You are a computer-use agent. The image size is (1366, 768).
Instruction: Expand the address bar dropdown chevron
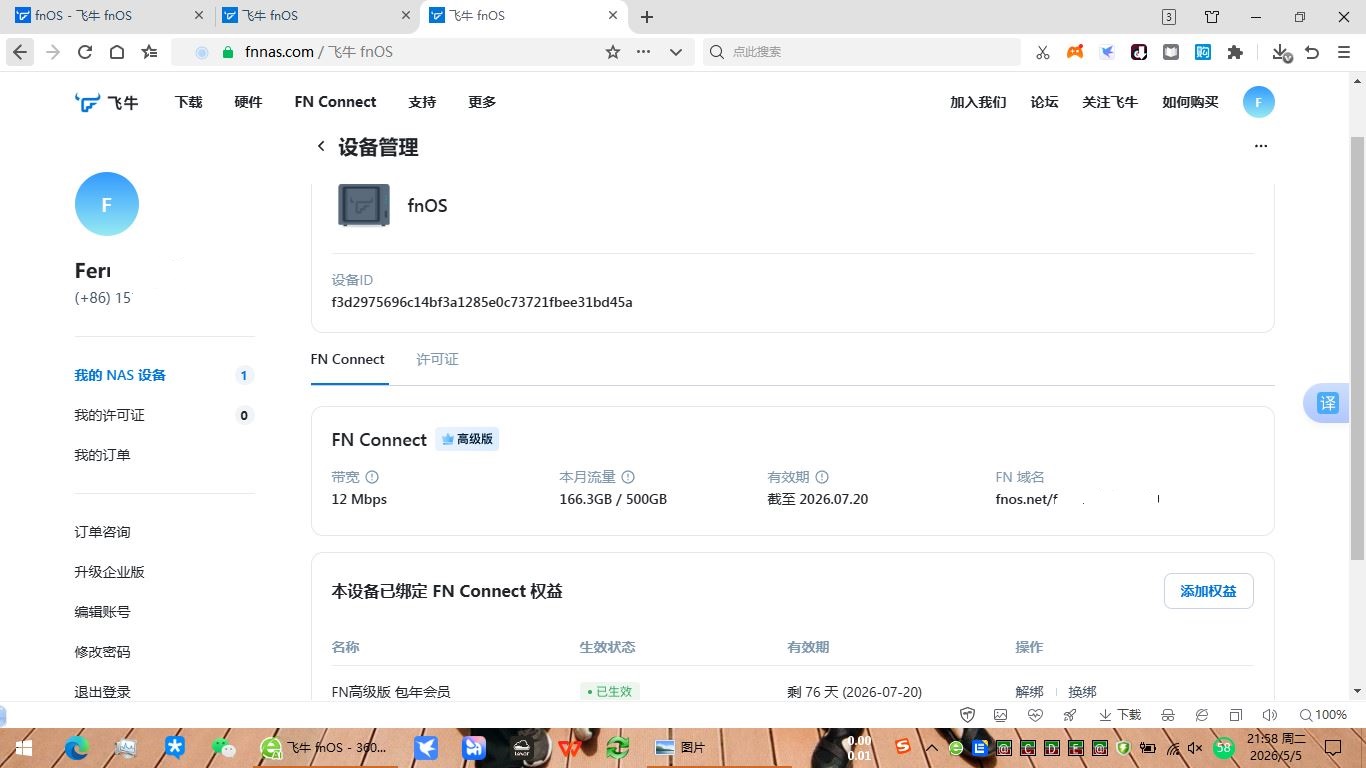click(676, 52)
